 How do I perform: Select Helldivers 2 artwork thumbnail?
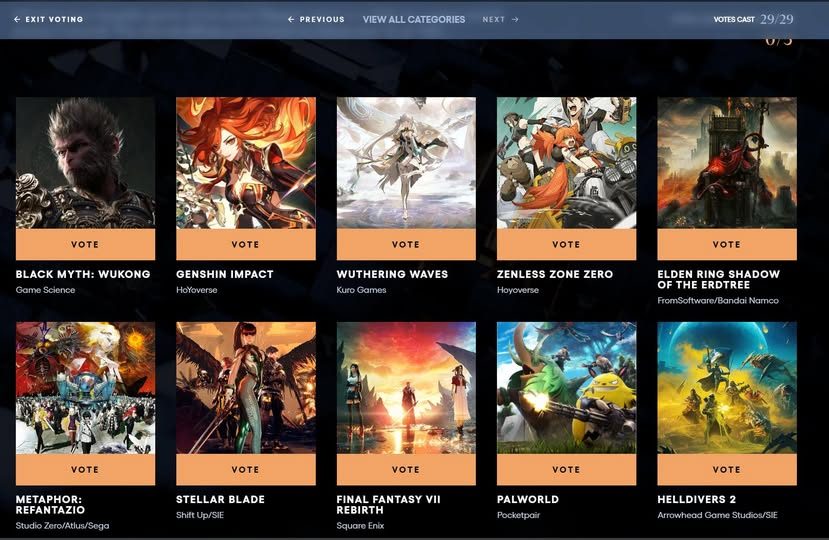(726, 387)
